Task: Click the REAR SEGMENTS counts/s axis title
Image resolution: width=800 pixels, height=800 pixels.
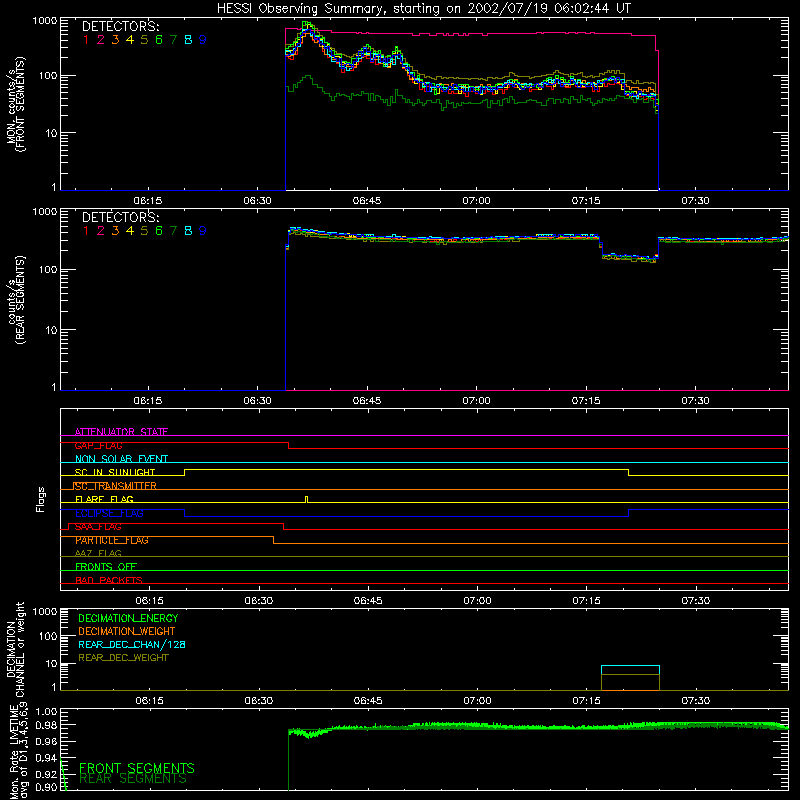Action: pos(16,300)
